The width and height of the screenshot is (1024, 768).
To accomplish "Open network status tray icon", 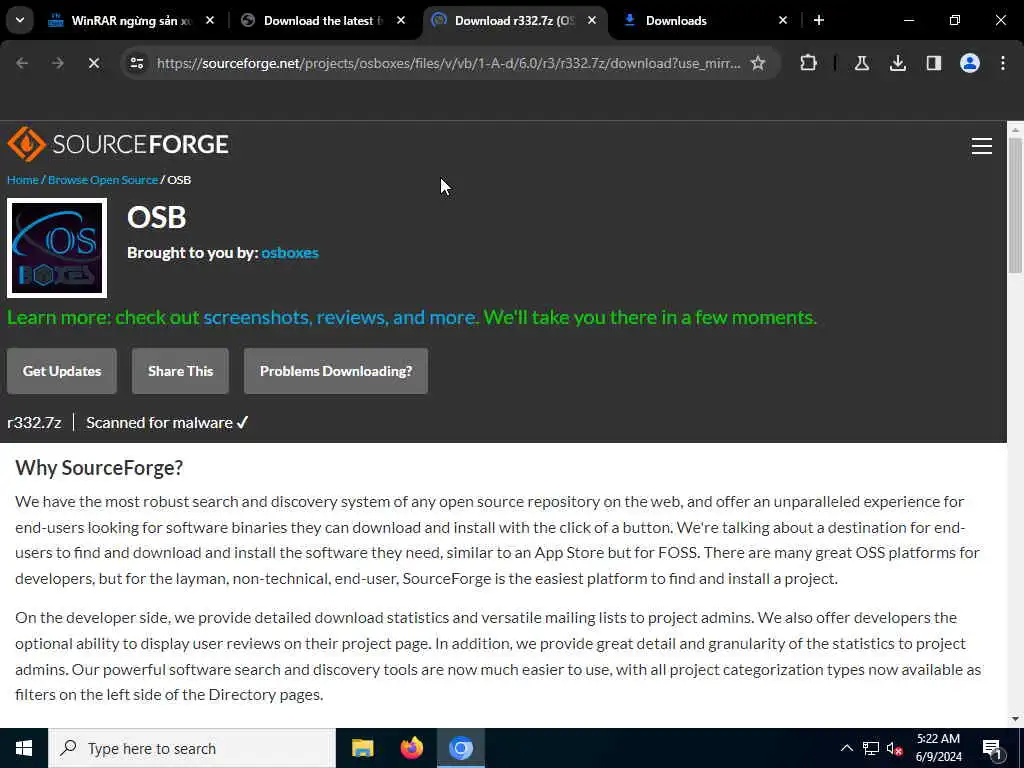I will (871, 748).
